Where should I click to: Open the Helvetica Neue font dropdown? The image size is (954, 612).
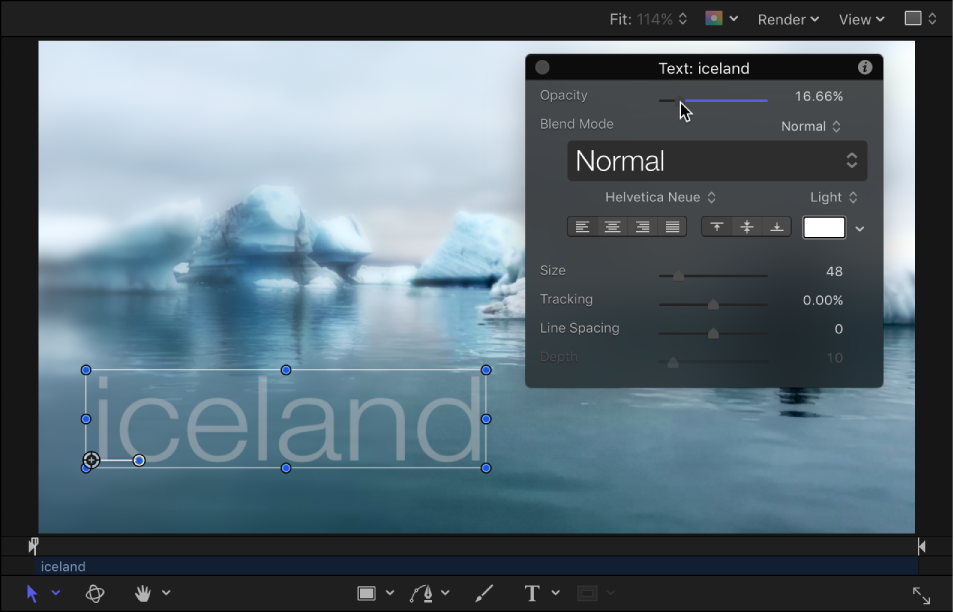660,197
